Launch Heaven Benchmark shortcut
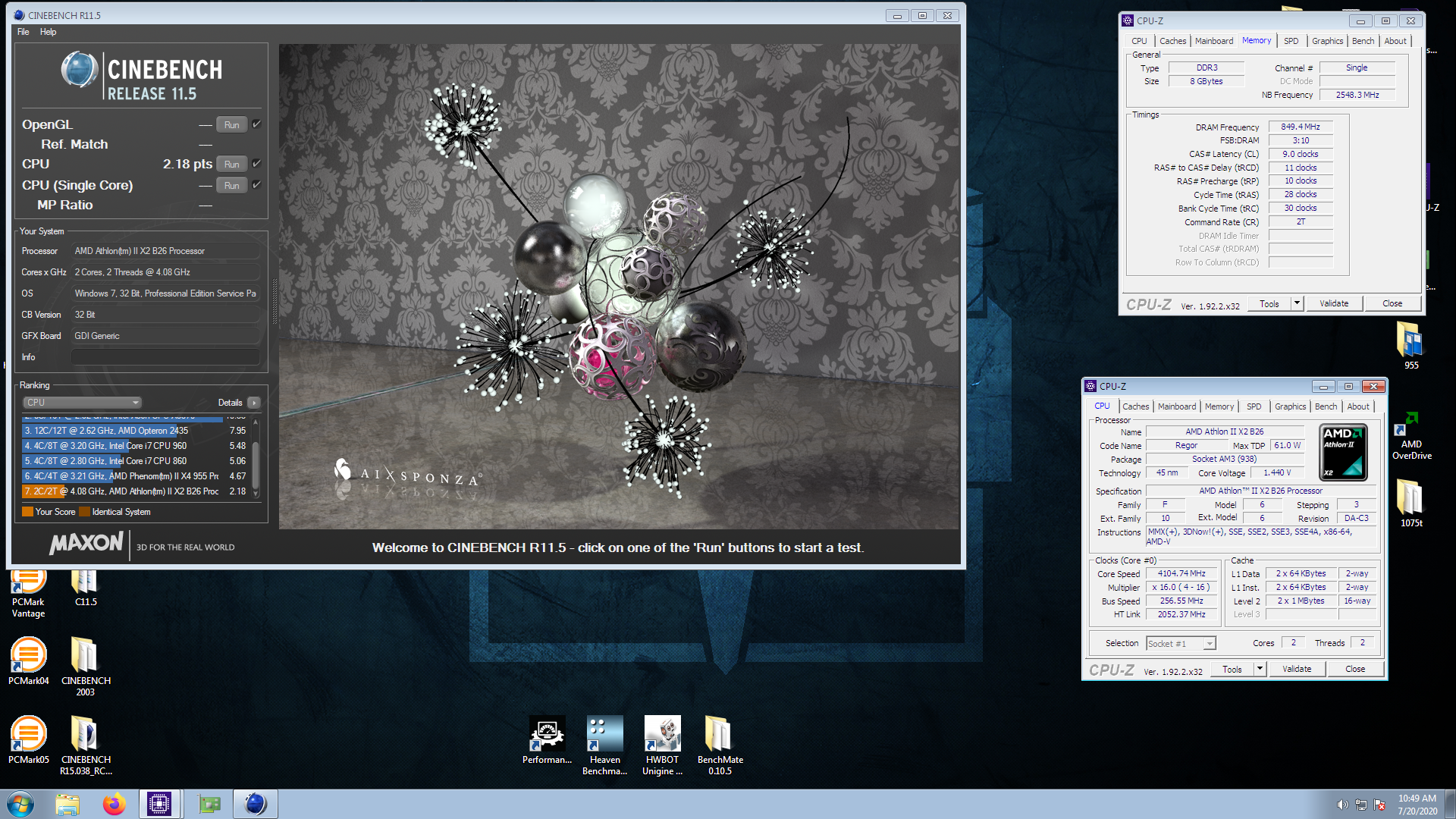This screenshot has width=1456, height=819. pos(604,745)
